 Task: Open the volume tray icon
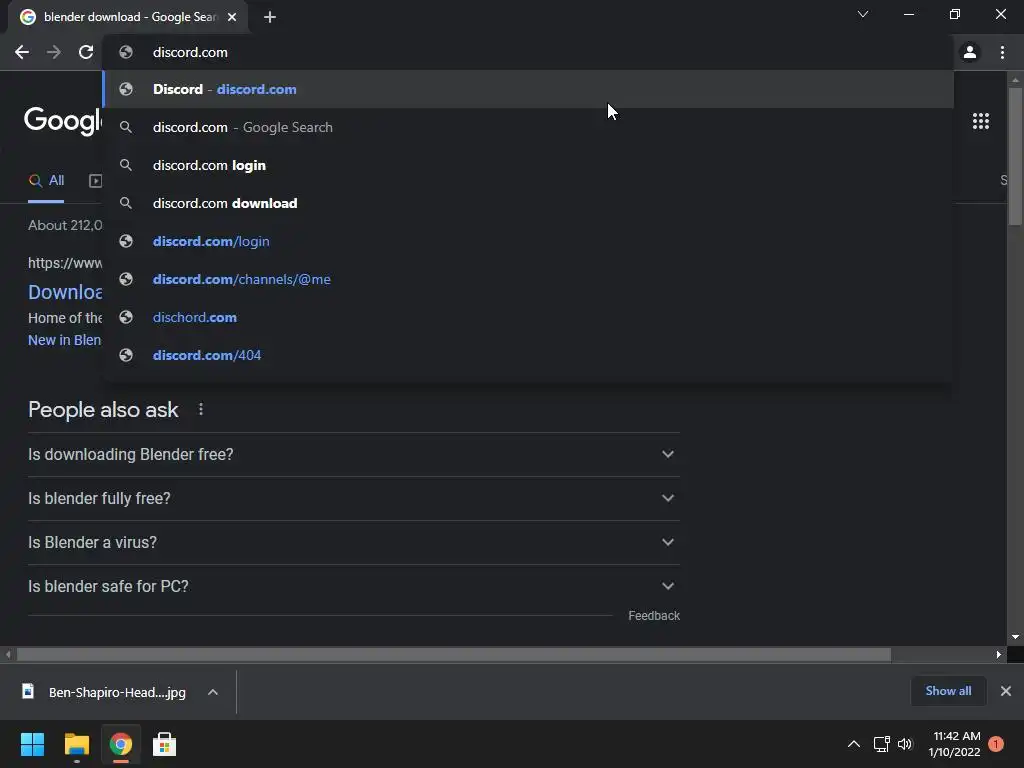click(x=904, y=744)
